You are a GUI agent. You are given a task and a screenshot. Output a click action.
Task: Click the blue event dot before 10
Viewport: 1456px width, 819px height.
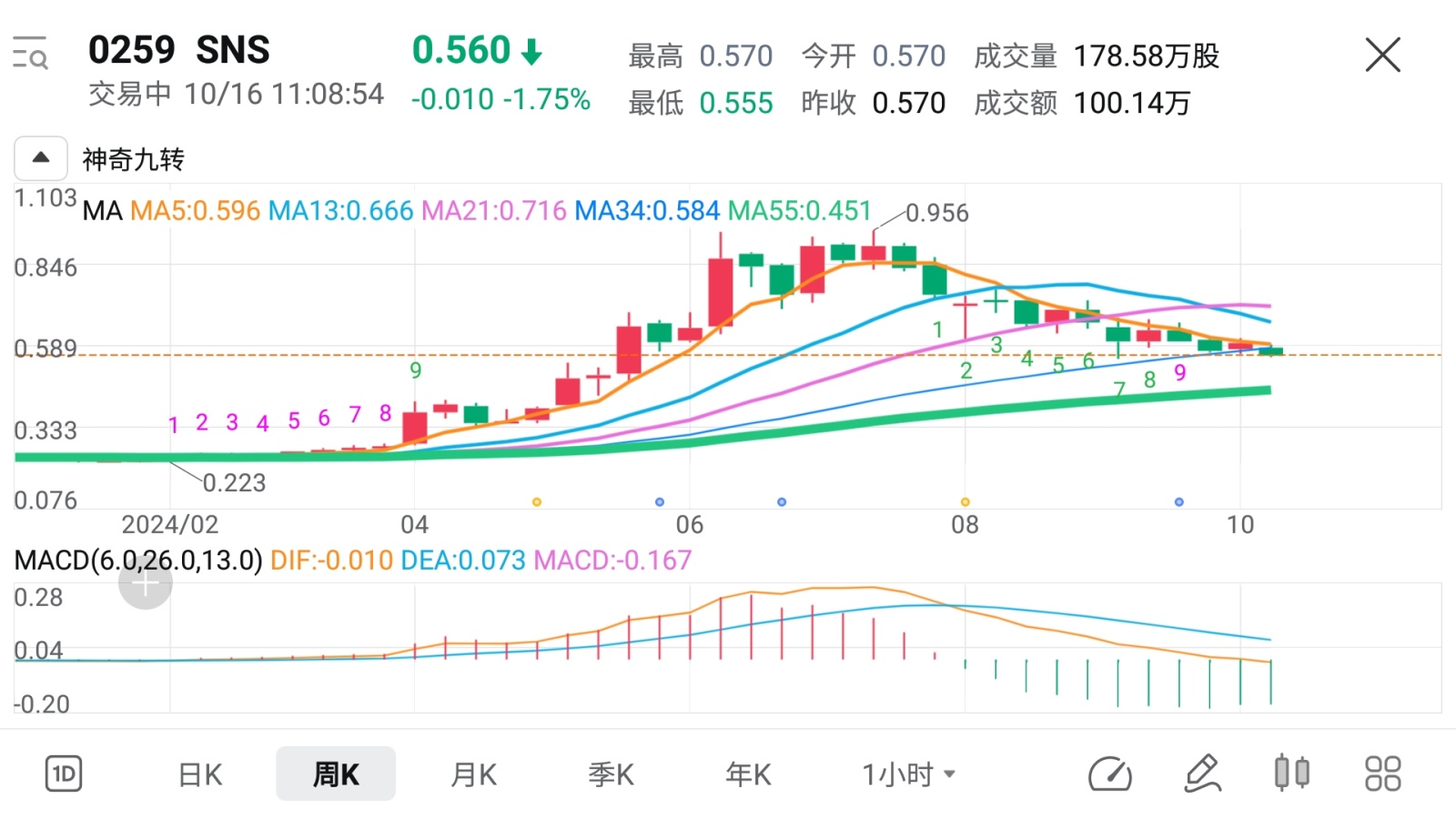pyautogui.click(x=1179, y=502)
